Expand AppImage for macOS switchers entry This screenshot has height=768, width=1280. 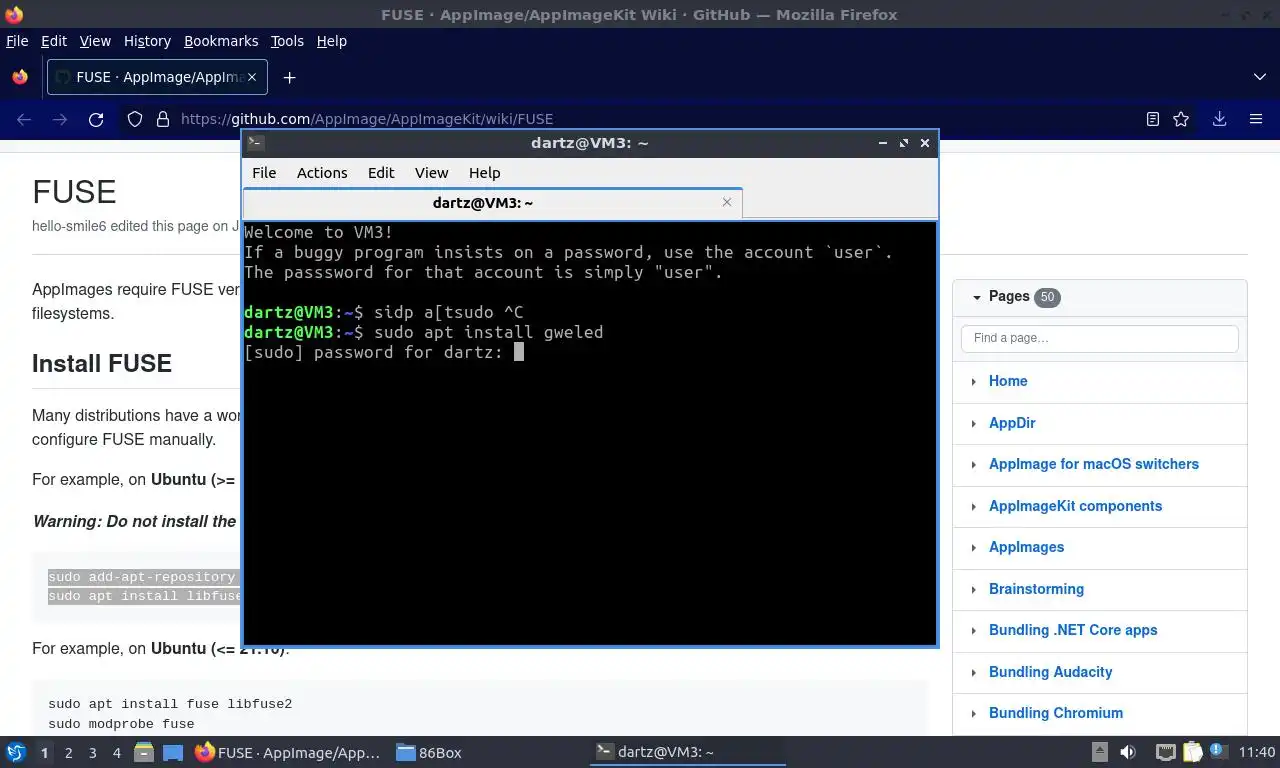[x=974, y=464]
